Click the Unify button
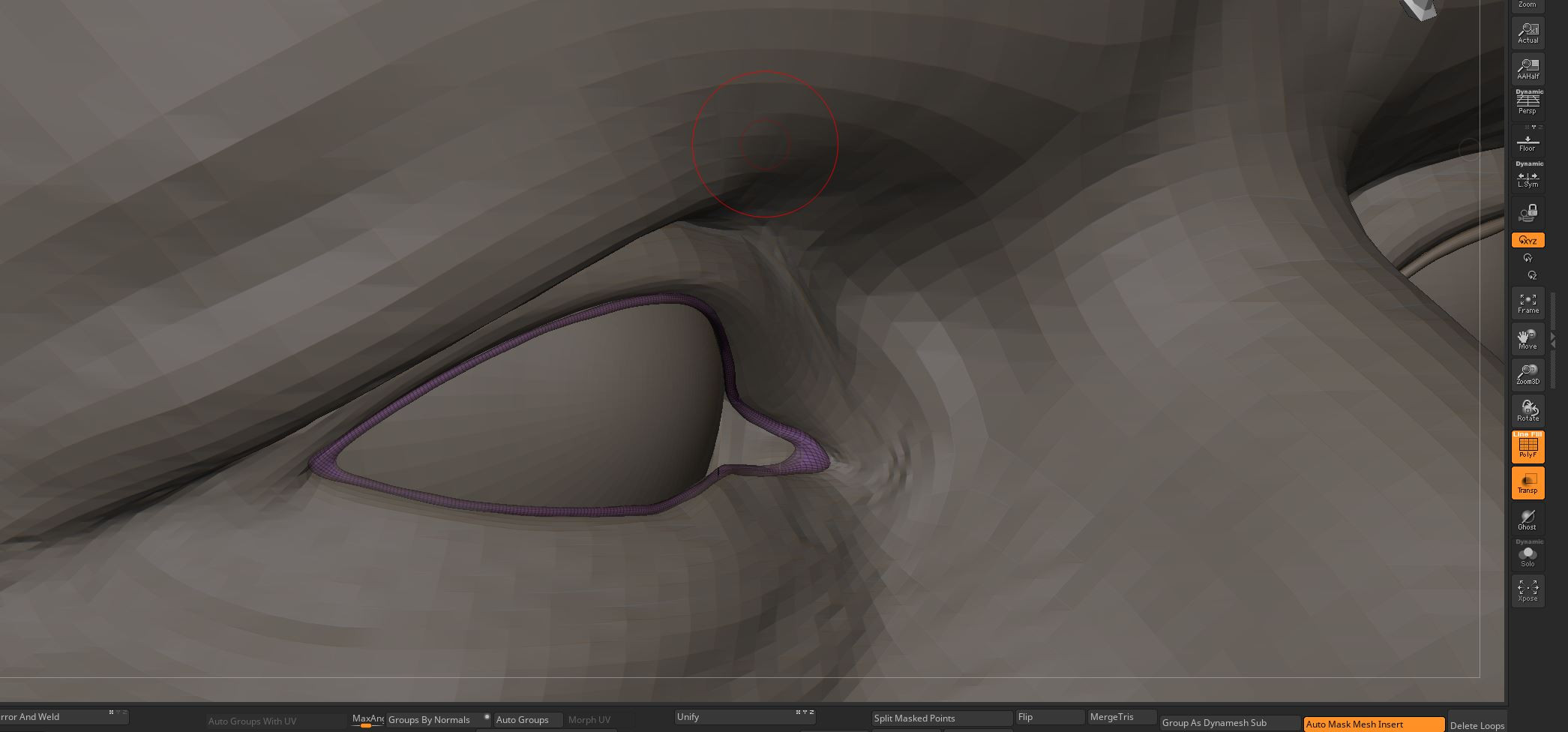This screenshot has width=1568, height=732. point(745,717)
